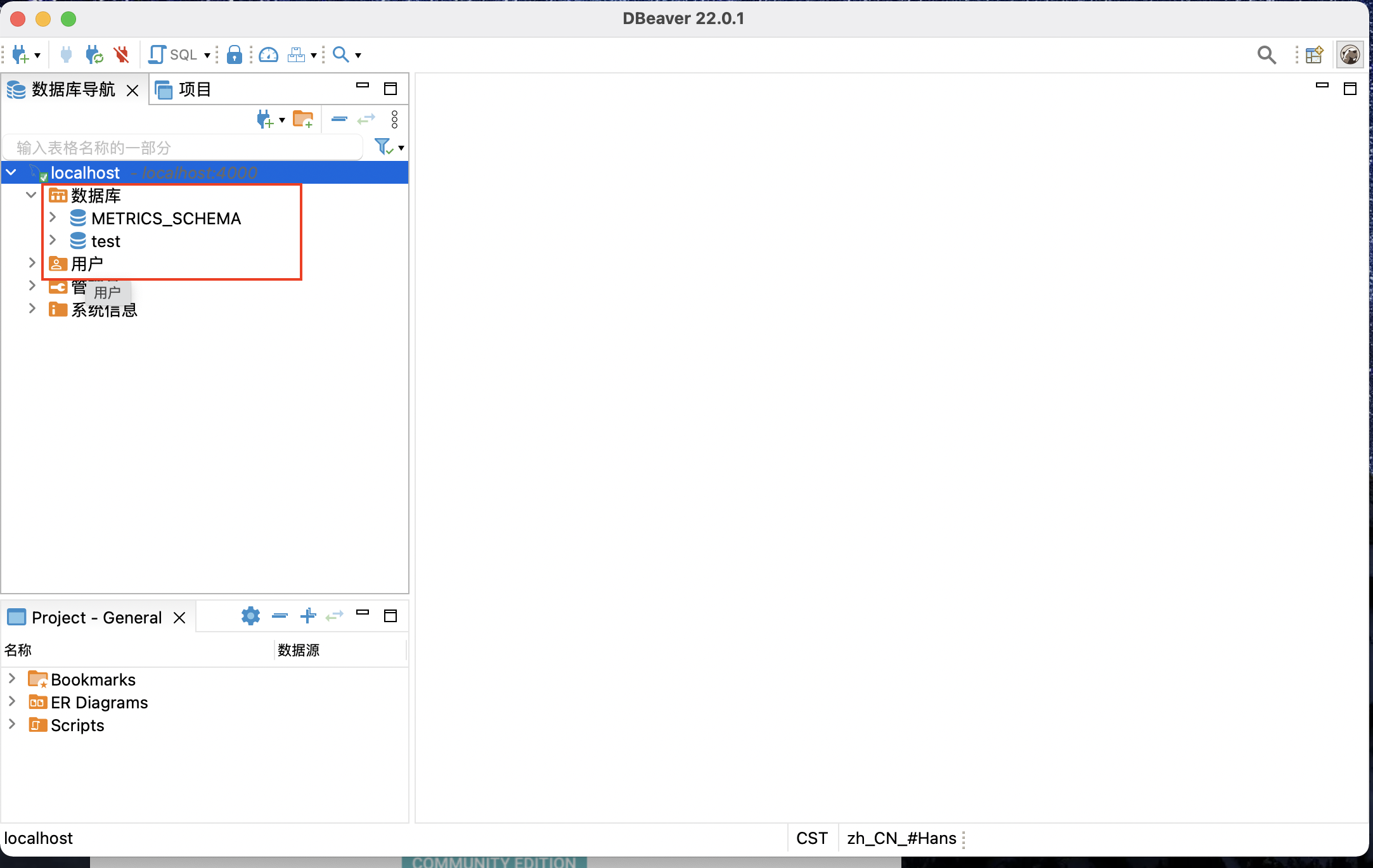Click Project General configure gear icon
This screenshot has height=868, width=1373.
click(x=250, y=616)
